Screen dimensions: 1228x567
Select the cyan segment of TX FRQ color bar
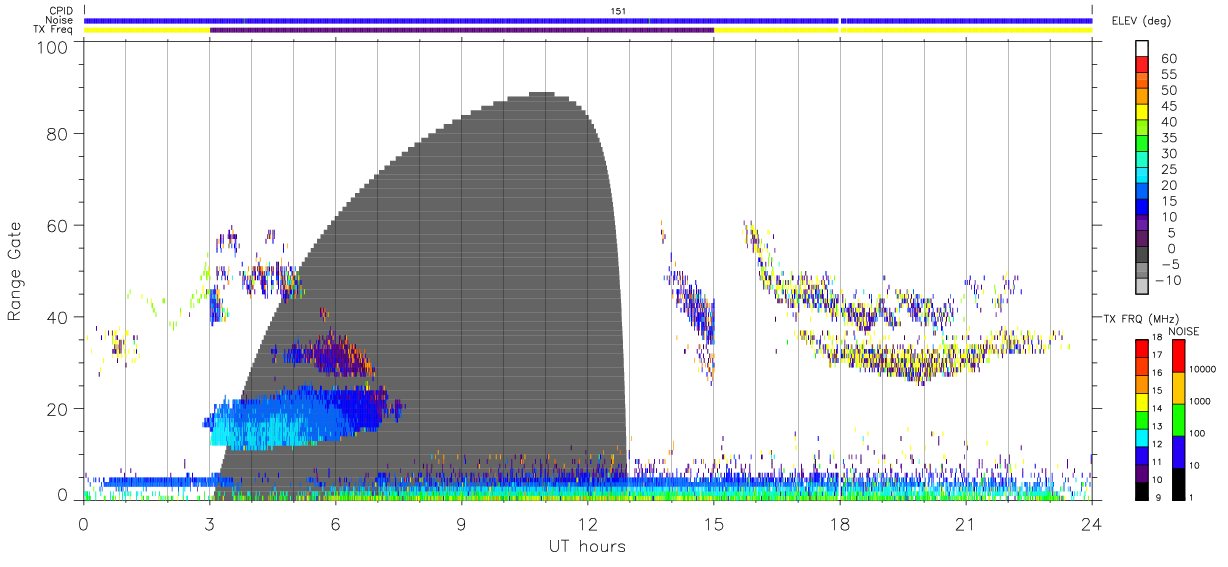point(1142,438)
